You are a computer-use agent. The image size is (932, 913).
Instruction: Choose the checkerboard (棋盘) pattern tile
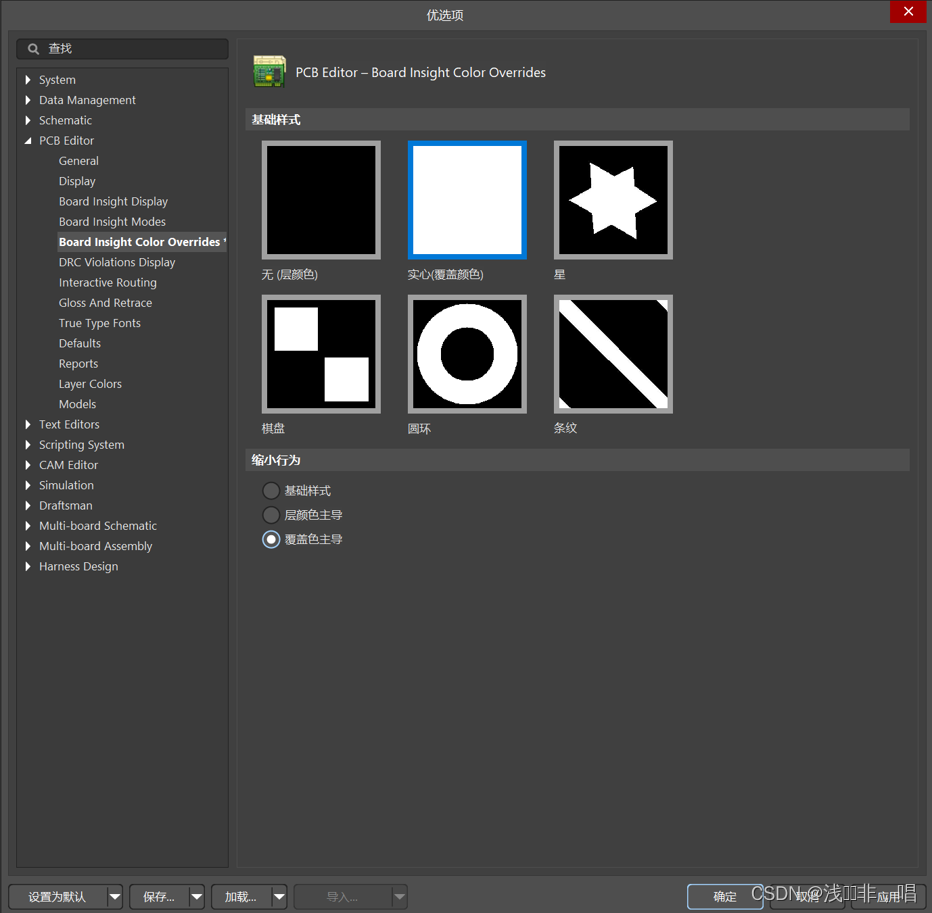pyautogui.click(x=321, y=354)
